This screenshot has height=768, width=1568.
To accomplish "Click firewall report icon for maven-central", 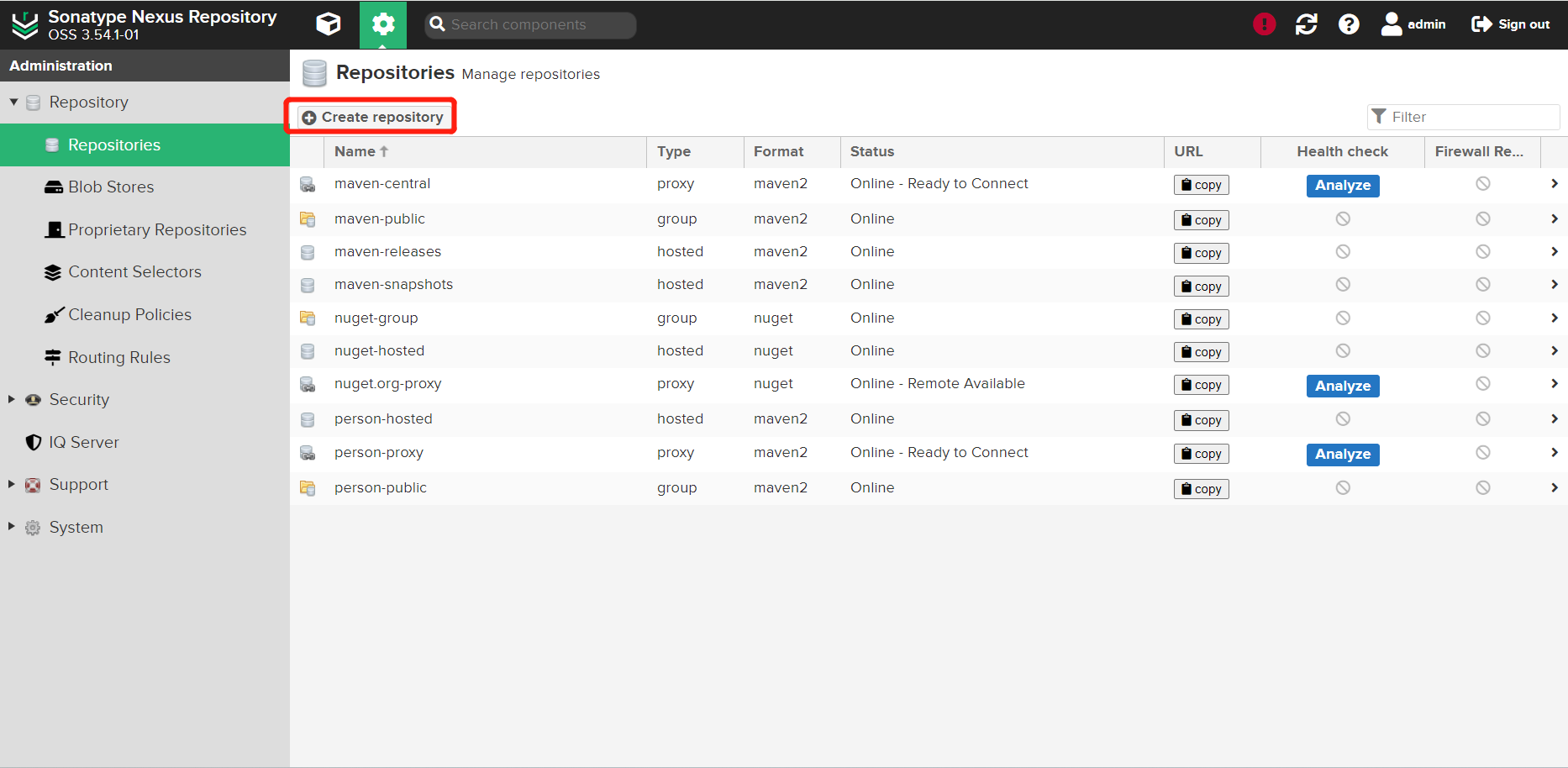I will tap(1483, 183).
